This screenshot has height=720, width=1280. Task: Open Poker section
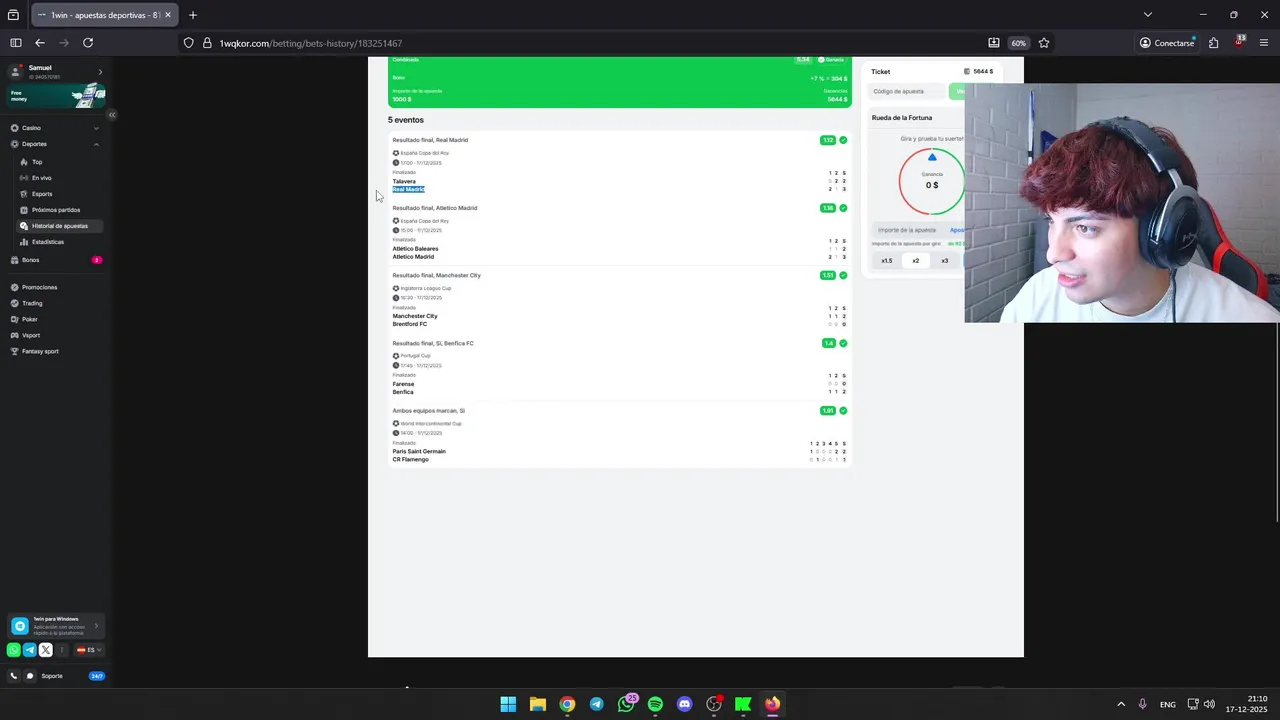click(29, 319)
